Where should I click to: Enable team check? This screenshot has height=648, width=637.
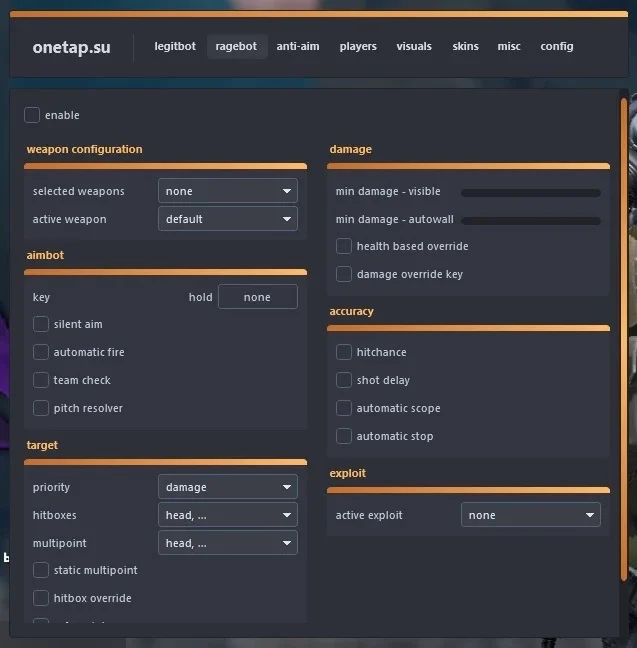[41, 380]
